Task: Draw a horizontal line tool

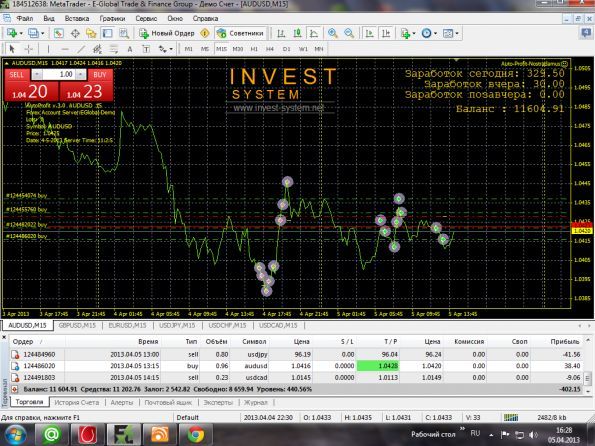Action: [x=65, y=49]
